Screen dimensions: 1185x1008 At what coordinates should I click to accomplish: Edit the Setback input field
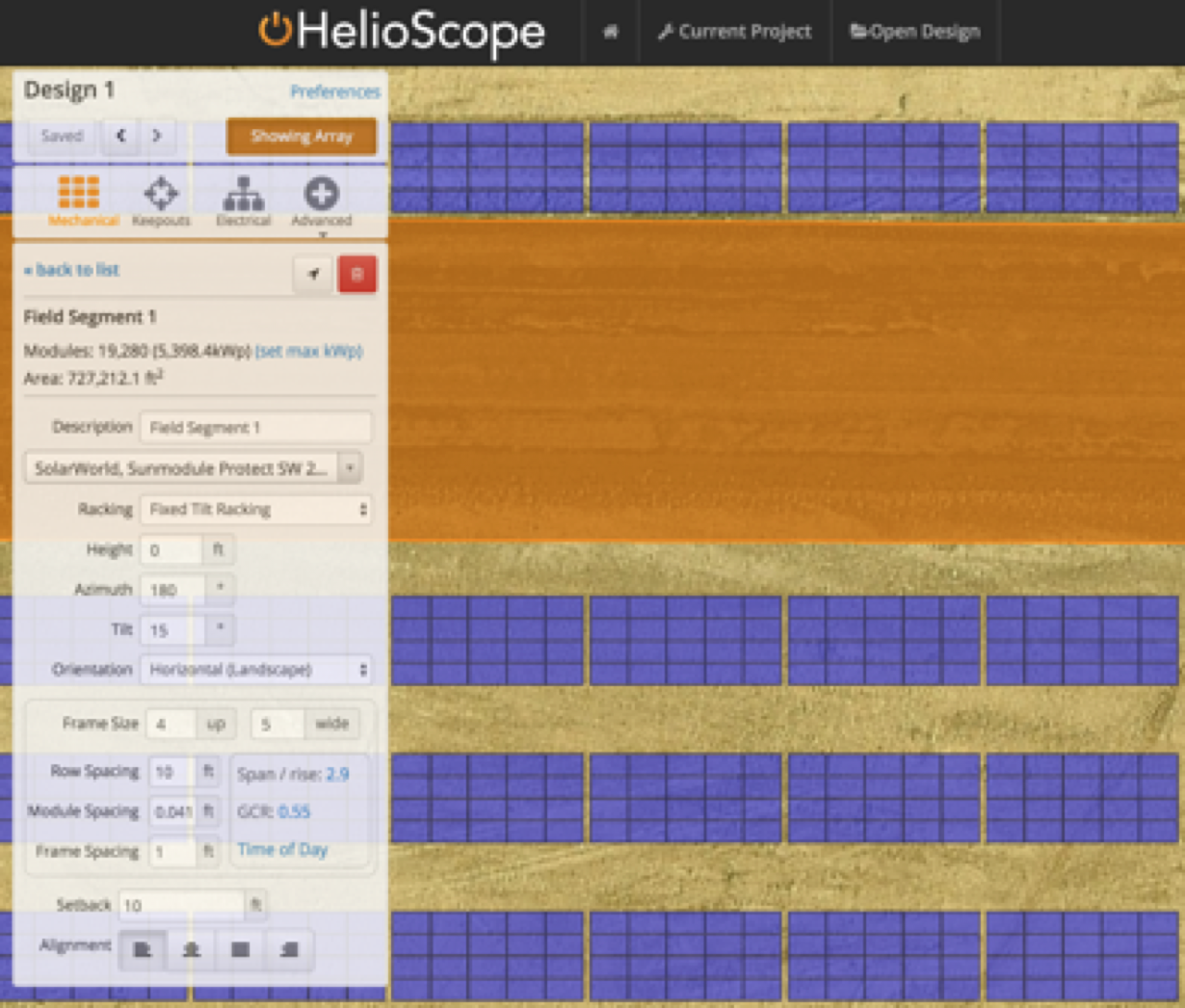[181, 905]
